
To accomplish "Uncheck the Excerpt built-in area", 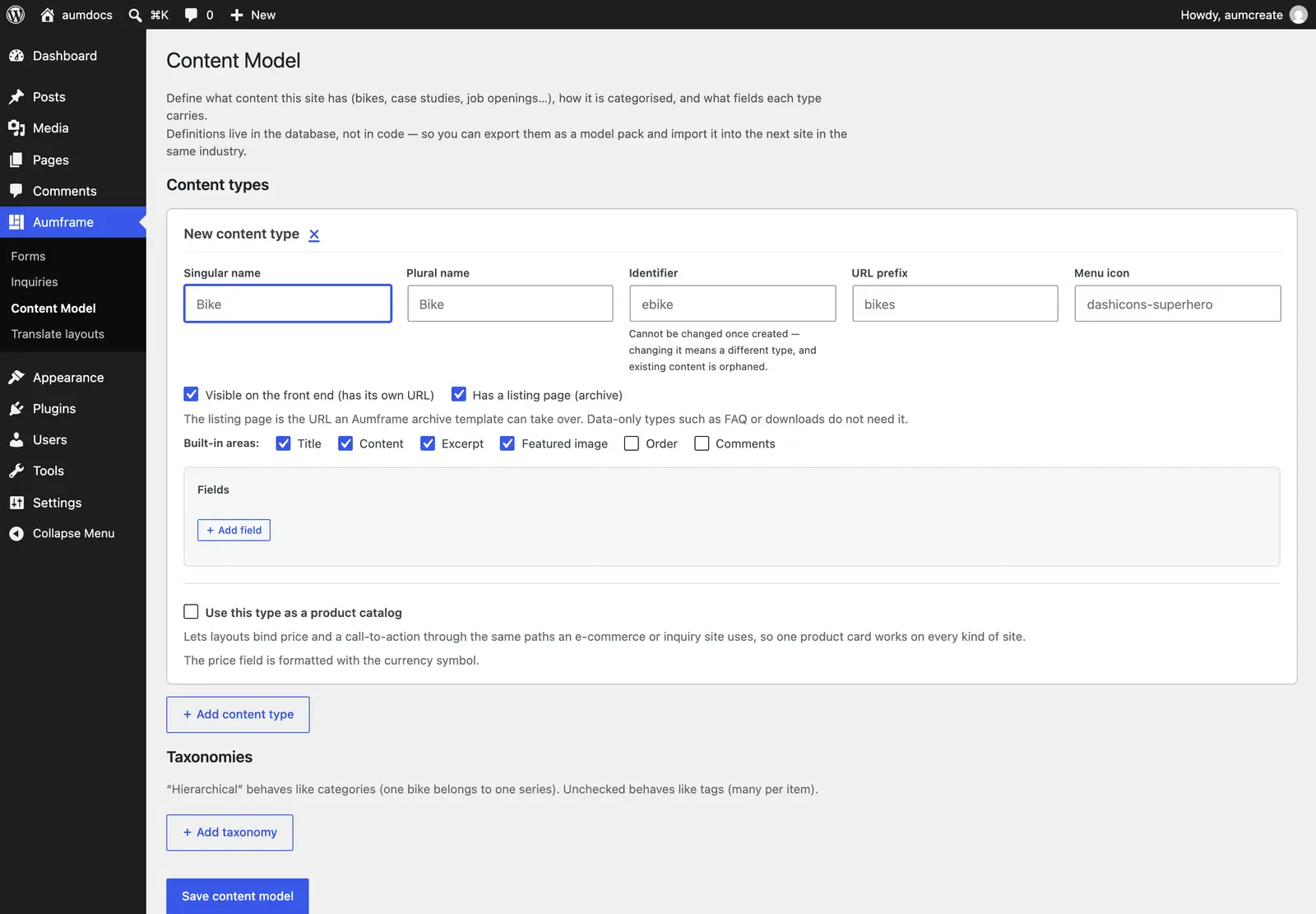I will [x=428, y=443].
